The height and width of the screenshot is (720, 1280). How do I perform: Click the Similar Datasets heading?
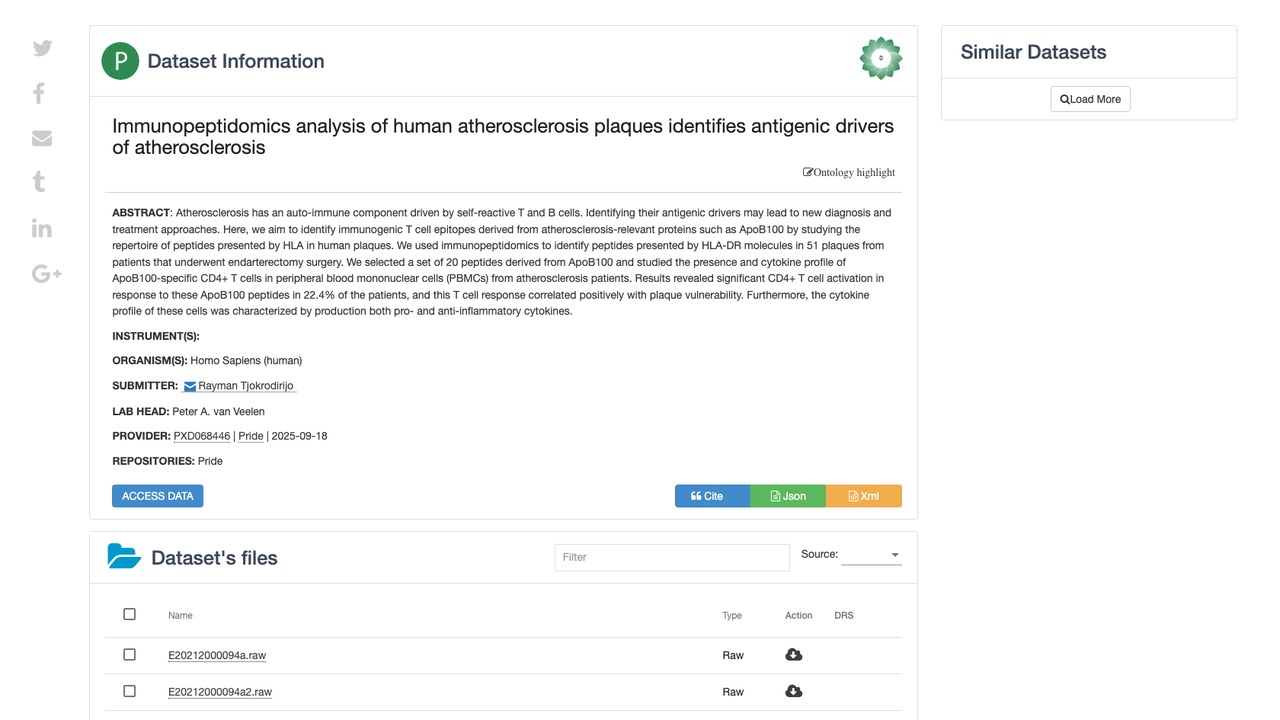pyautogui.click(x=1034, y=52)
